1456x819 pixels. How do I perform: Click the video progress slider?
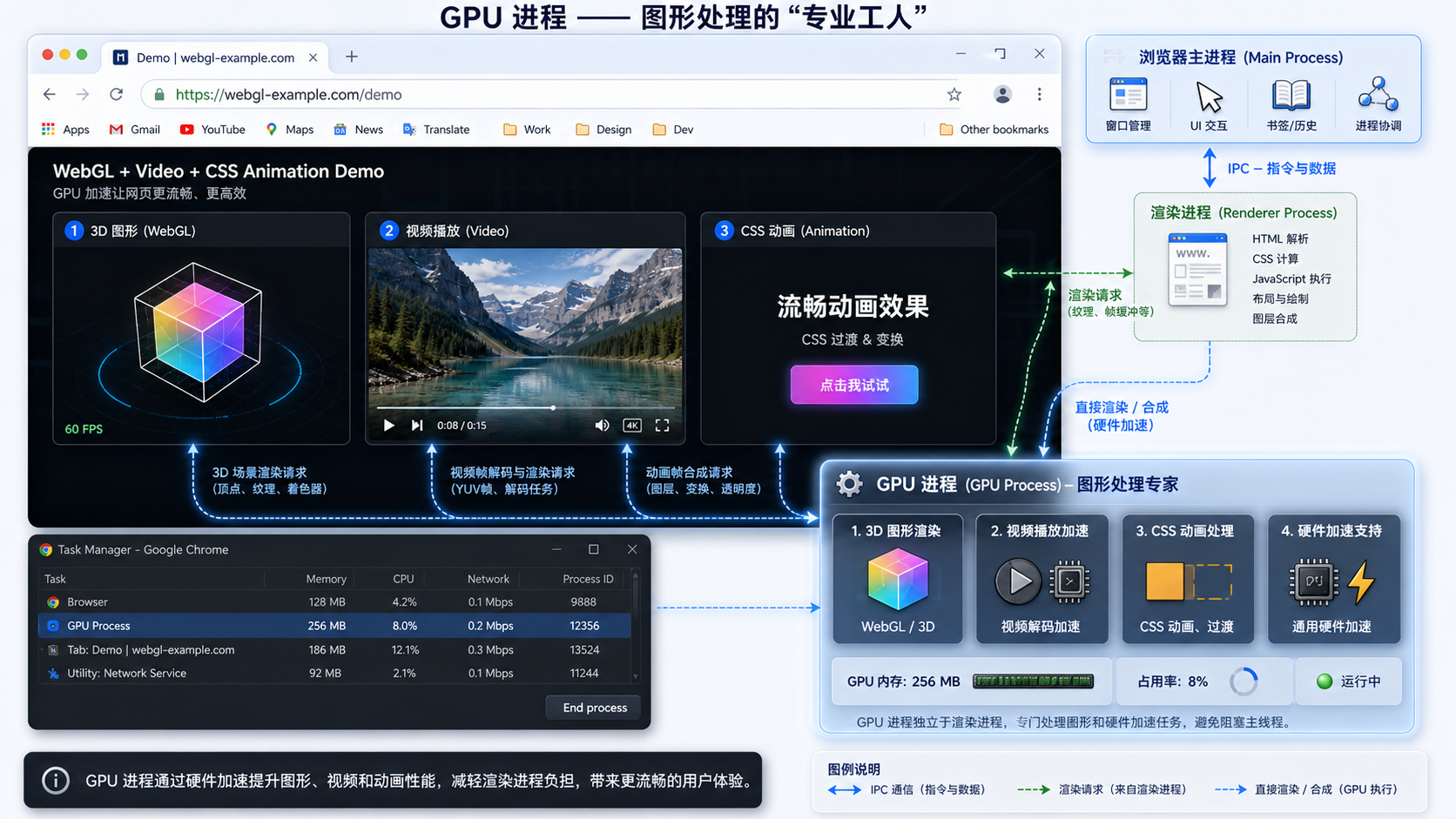pyautogui.click(x=525, y=407)
